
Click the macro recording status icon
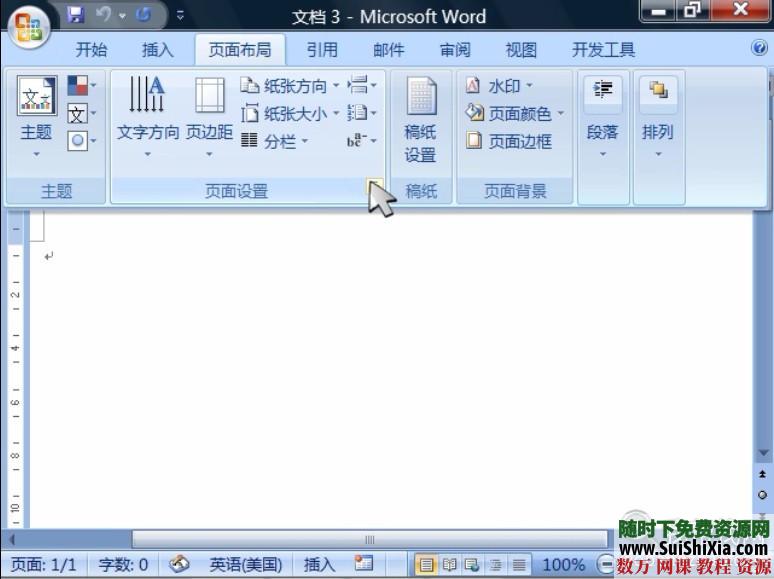coord(364,563)
